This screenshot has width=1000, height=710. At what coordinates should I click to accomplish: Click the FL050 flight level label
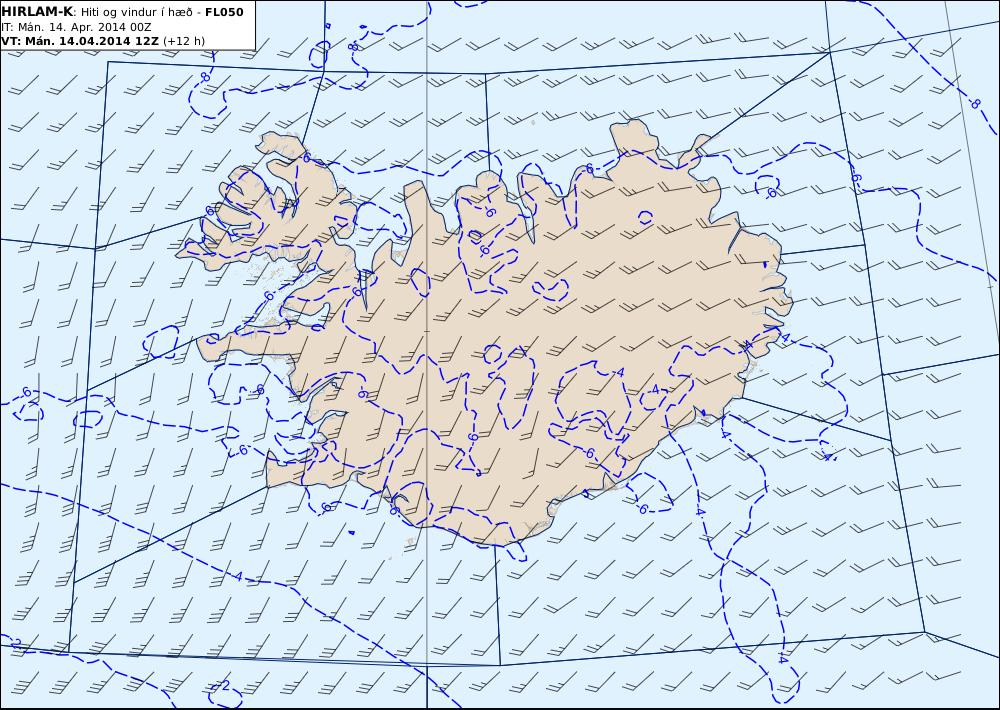click(224, 12)
